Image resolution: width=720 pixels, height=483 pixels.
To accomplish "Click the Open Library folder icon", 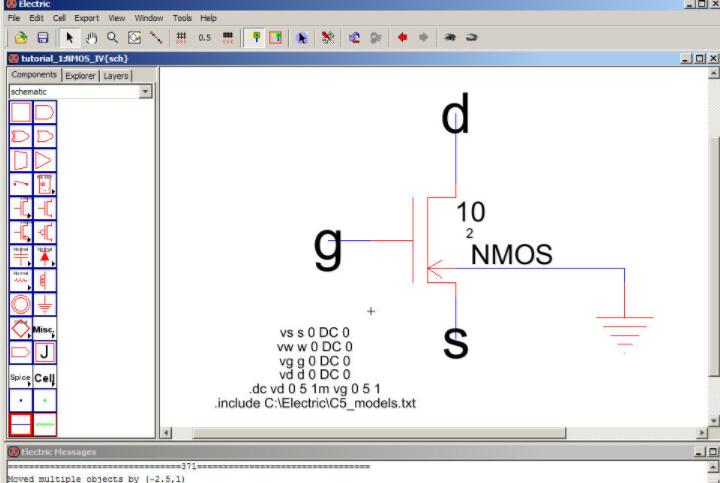I will [20, 37].
